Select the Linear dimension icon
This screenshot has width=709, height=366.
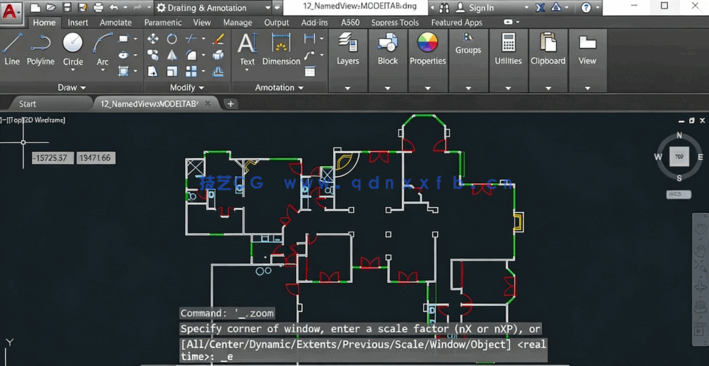[x=310, y=39]
